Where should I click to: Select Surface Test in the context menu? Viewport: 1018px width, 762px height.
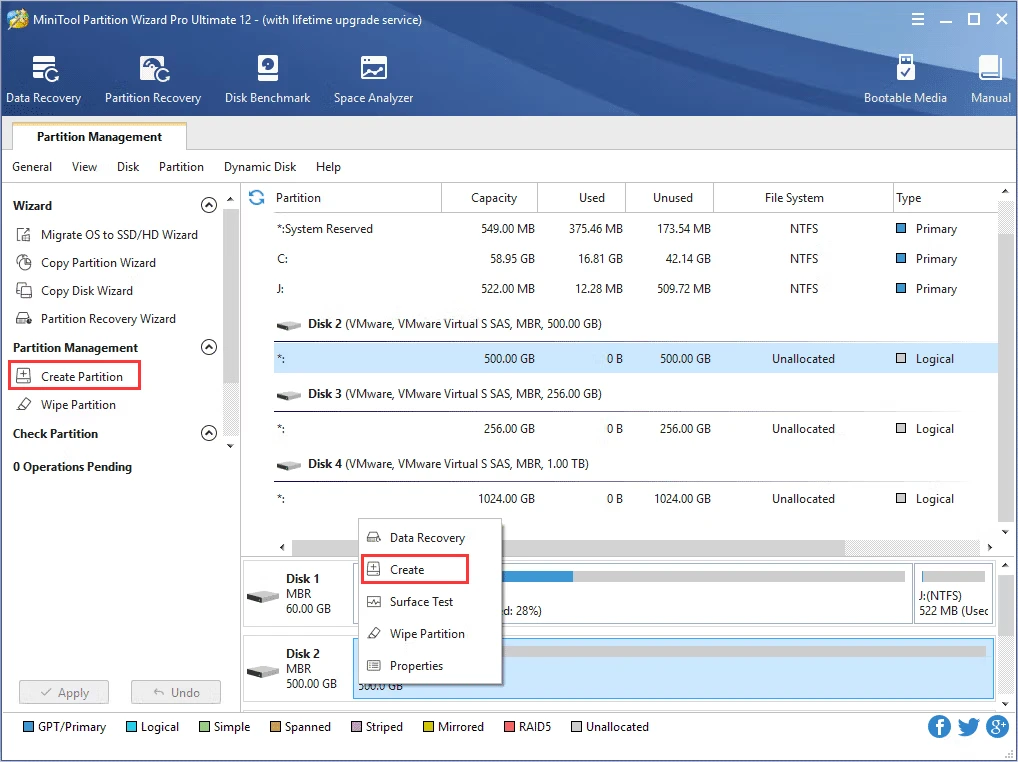click(x=422, y=601)
